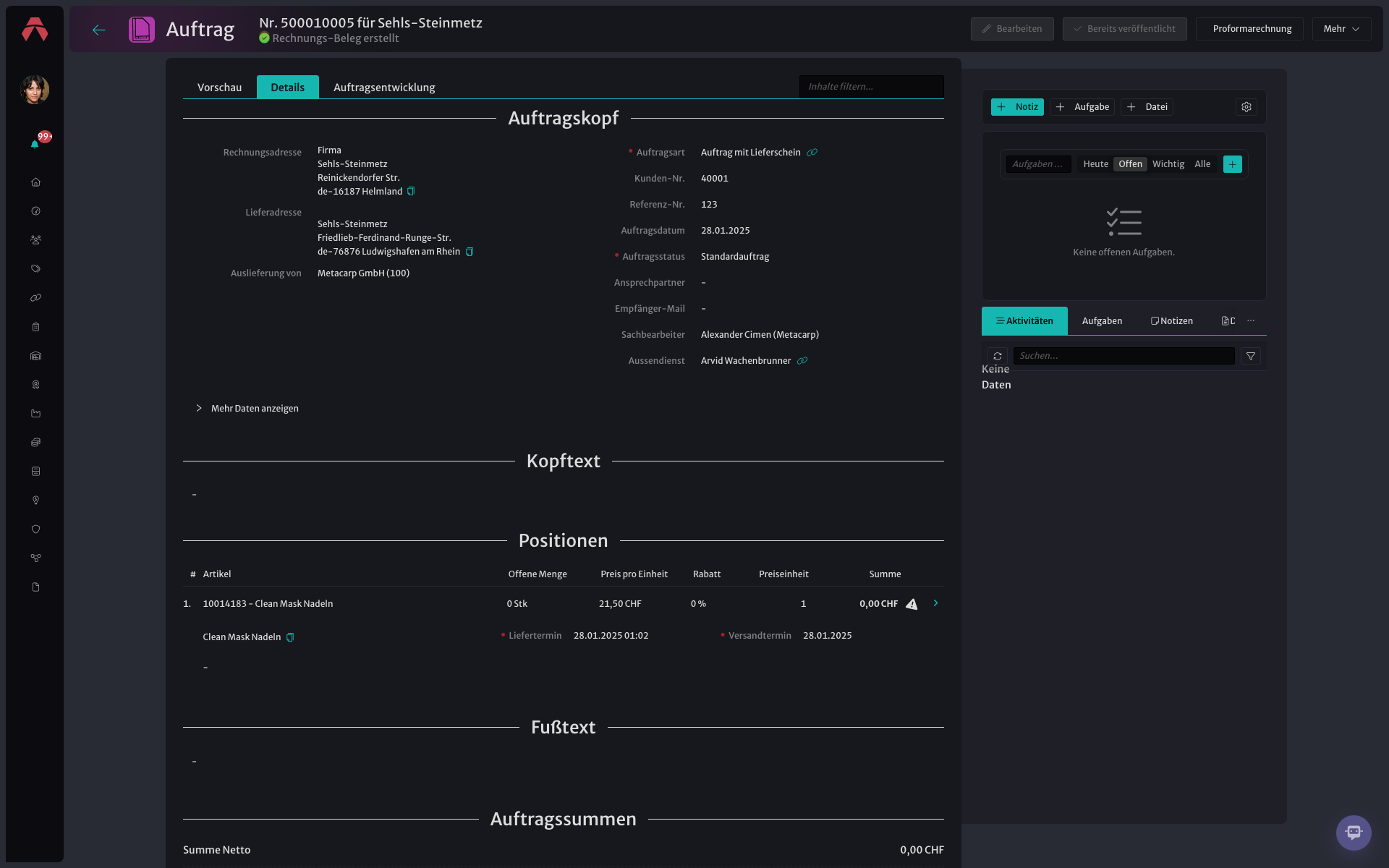Copy Rechnungsadresse using clipboard icon
The image size is (1389, 868).
411,192
